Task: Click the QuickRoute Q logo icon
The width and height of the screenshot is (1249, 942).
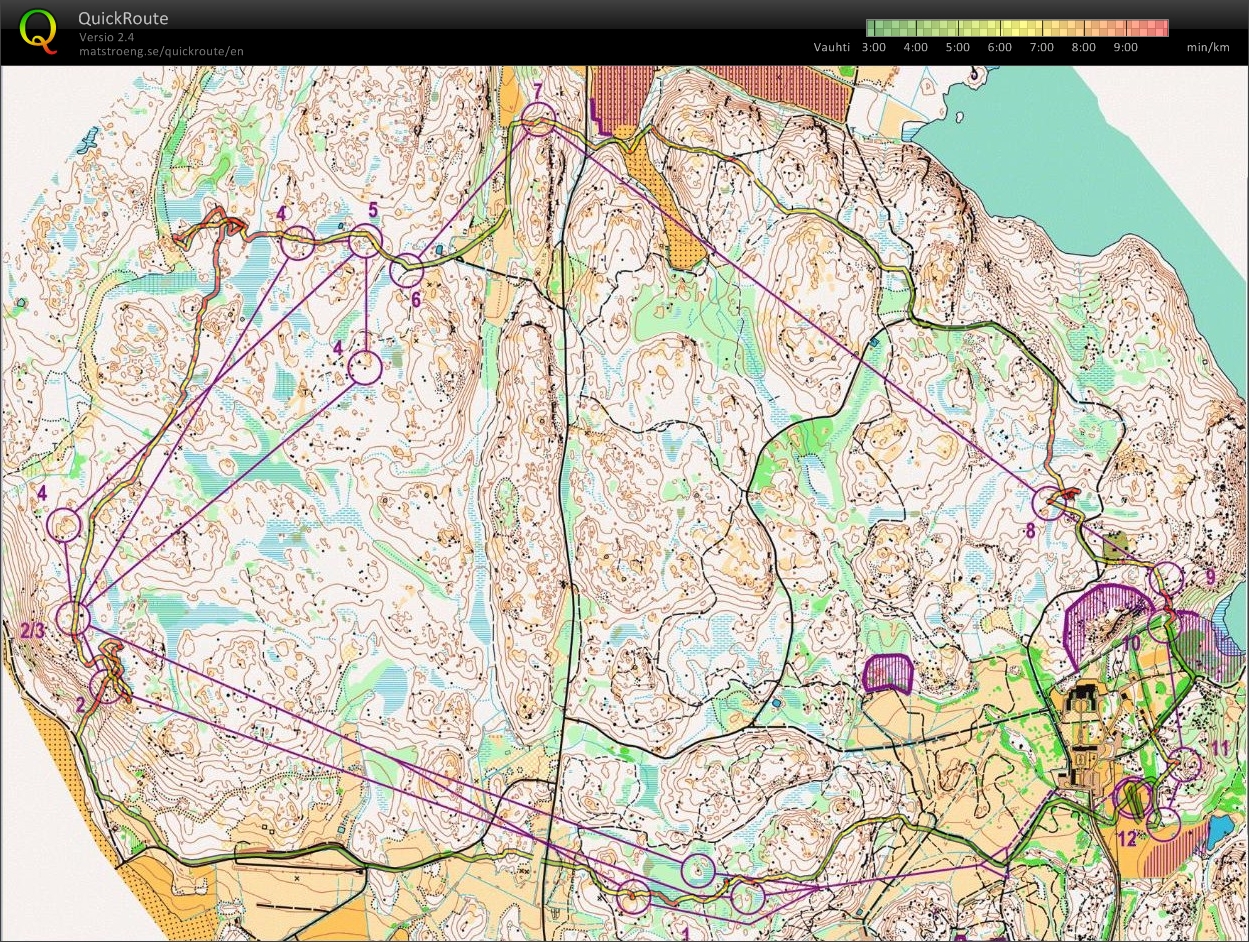Action: (x=39, y=30)
